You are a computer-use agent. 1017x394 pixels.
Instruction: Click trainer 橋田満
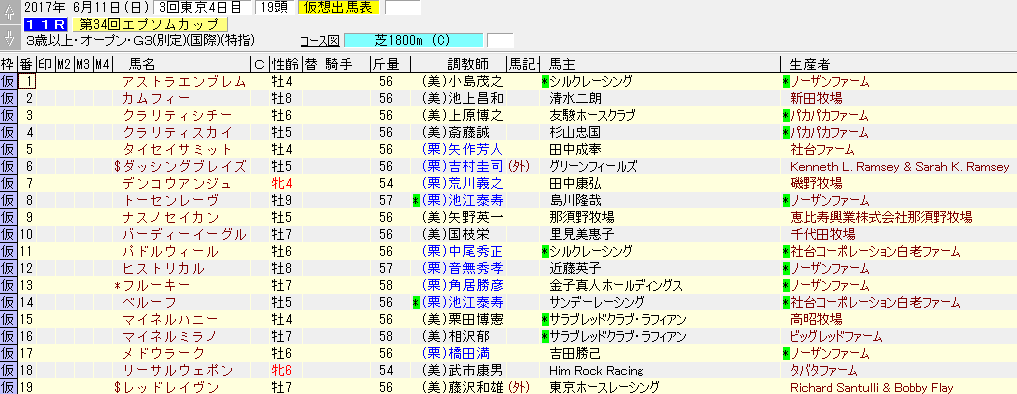click(468, 353)
